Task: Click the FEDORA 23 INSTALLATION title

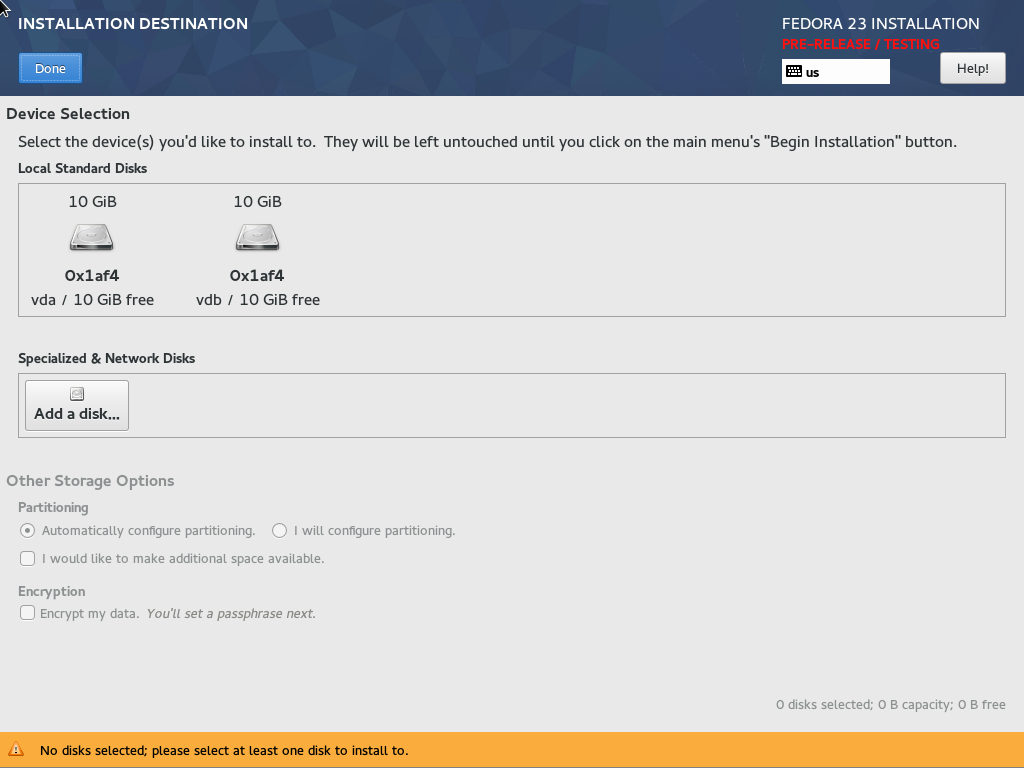Action: click(880, 24)
